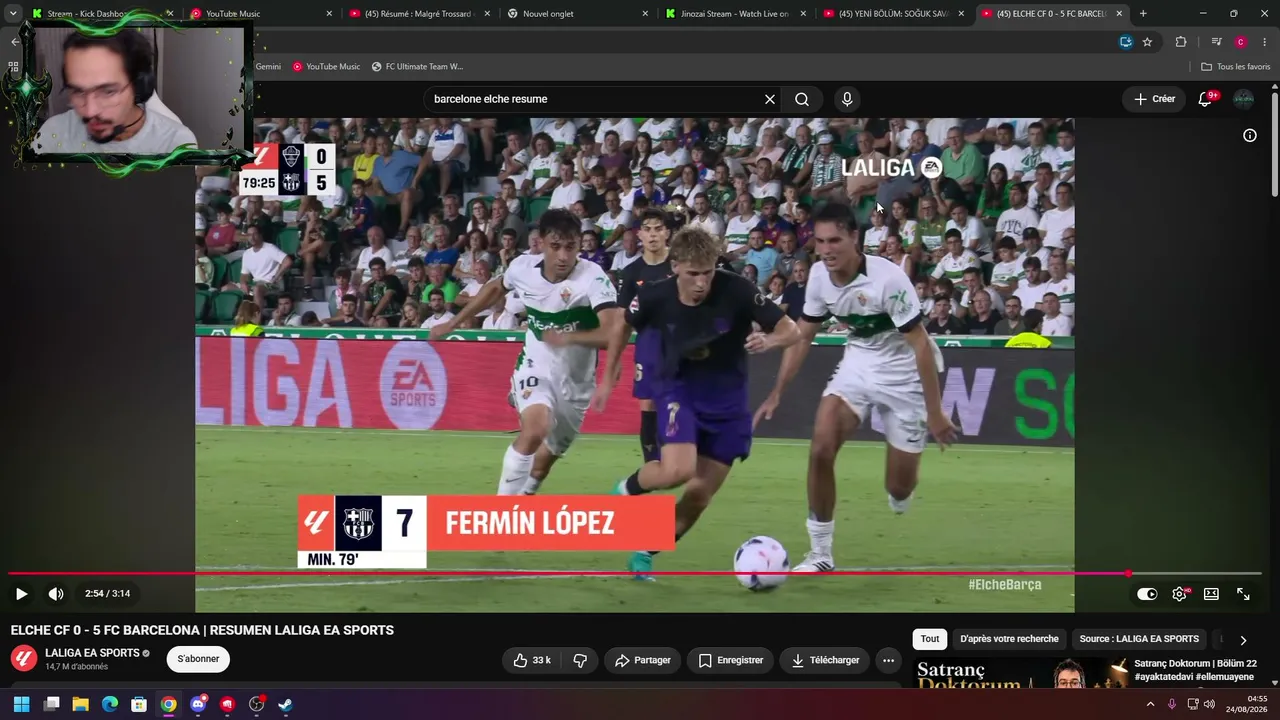Focus the YouTube search box
The height and width of the screenshot is (720, 1280).
pos(594,99)
